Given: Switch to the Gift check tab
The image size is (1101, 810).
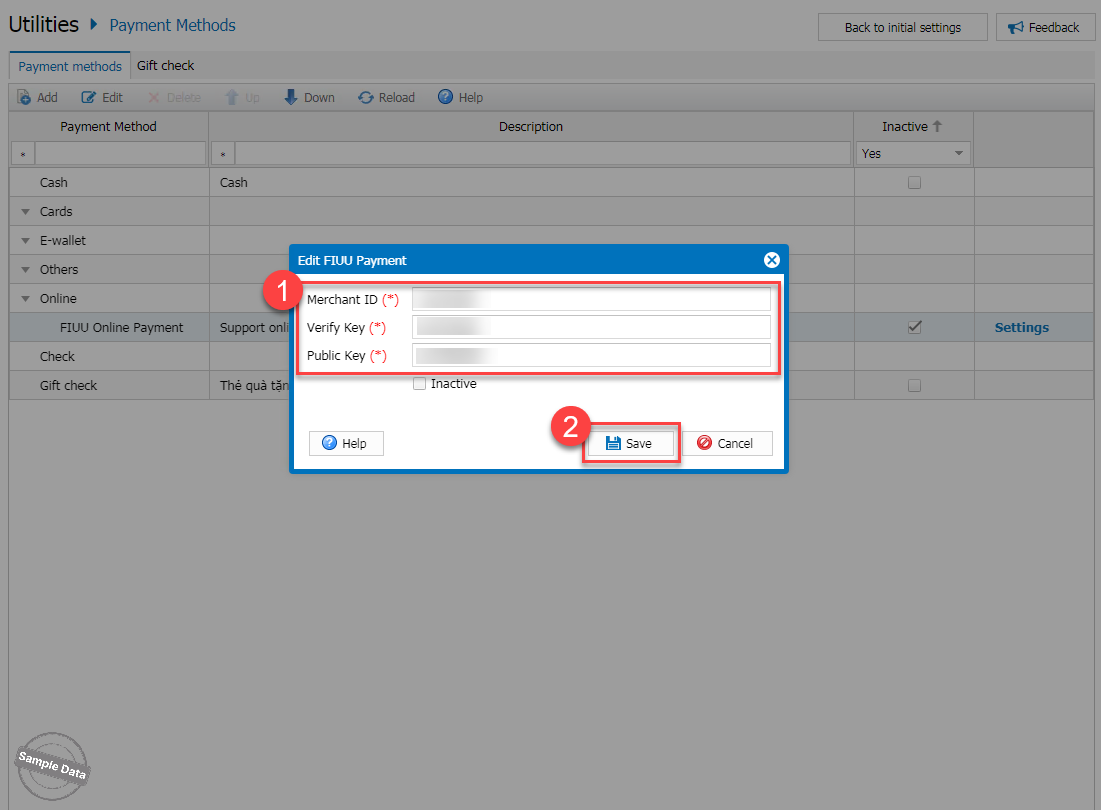Looking at the screenshot, I should point(165,66).
